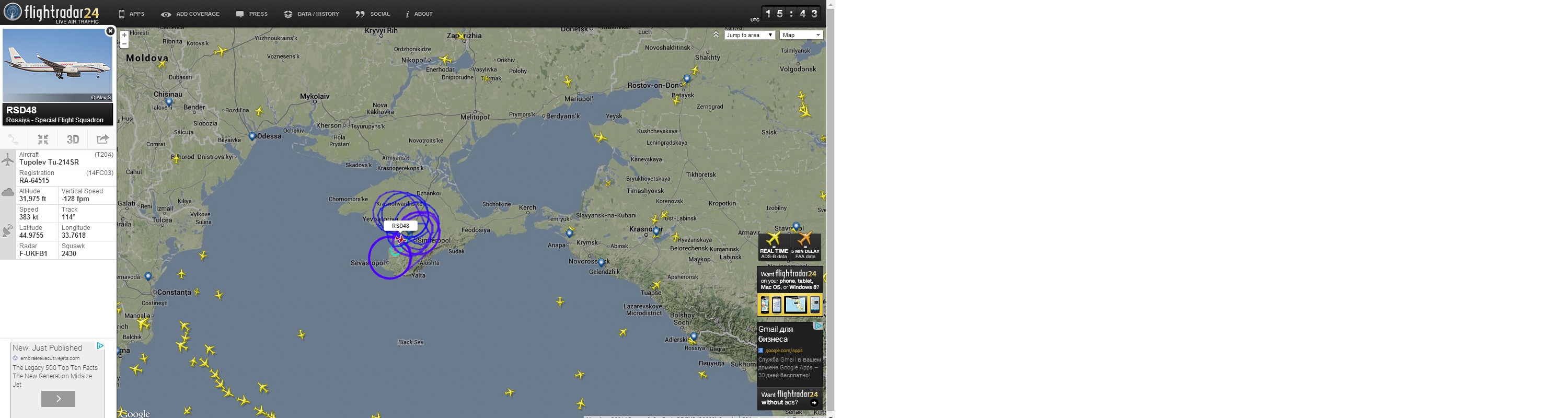Open the Flightradar24 mobile apps ad
This screenshot has height=418, width=1568.
pos(790,292)
